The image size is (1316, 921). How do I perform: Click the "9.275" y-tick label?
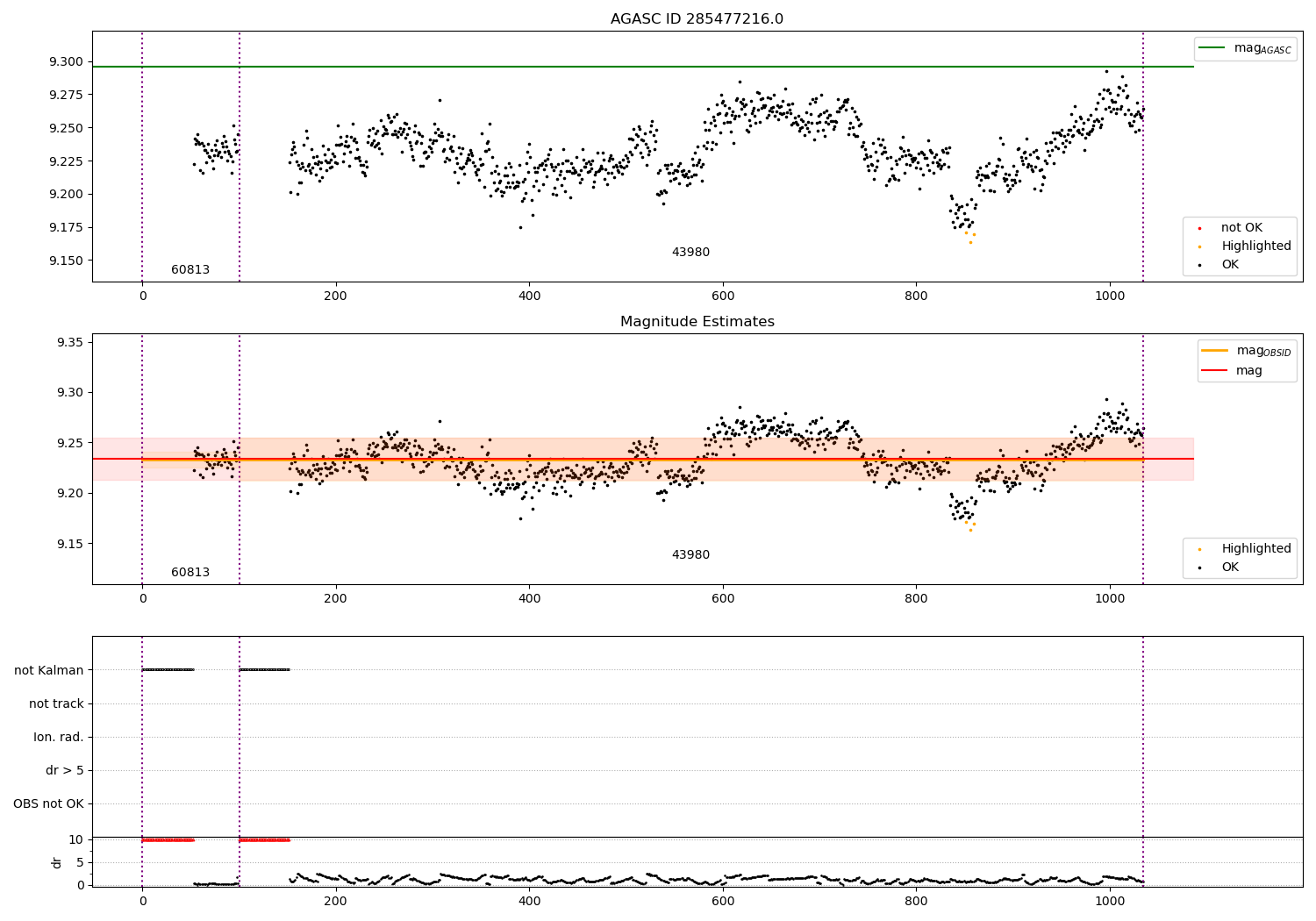pos(66,95)
